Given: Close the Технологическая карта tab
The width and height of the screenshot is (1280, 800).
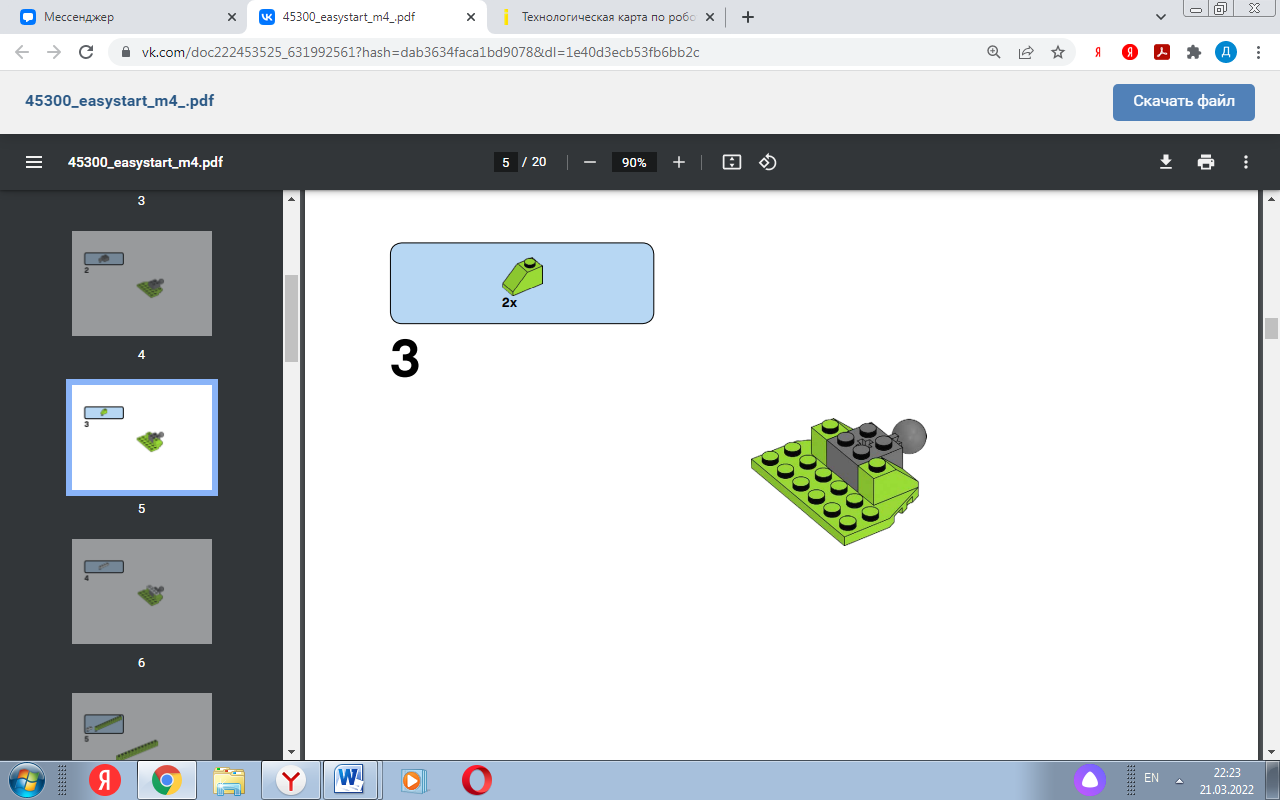Looking at the screenshot, I should coord(711,17).
